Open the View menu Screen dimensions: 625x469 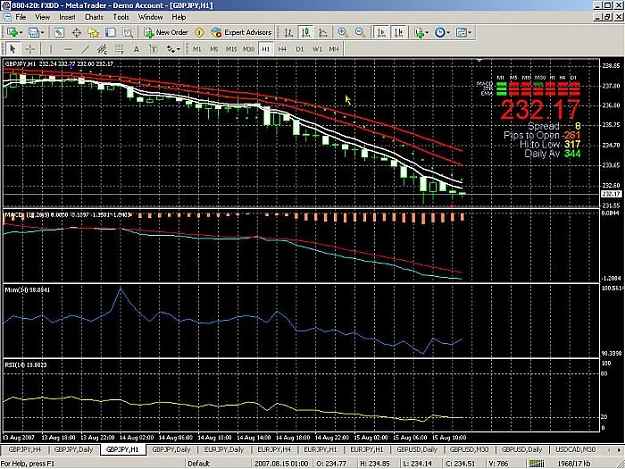42,17
